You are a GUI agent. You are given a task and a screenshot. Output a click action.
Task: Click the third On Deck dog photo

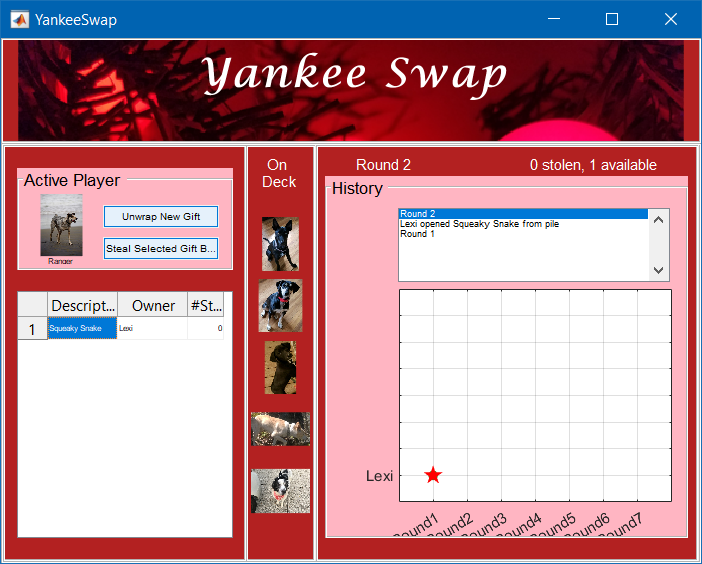tap(280, 367)
